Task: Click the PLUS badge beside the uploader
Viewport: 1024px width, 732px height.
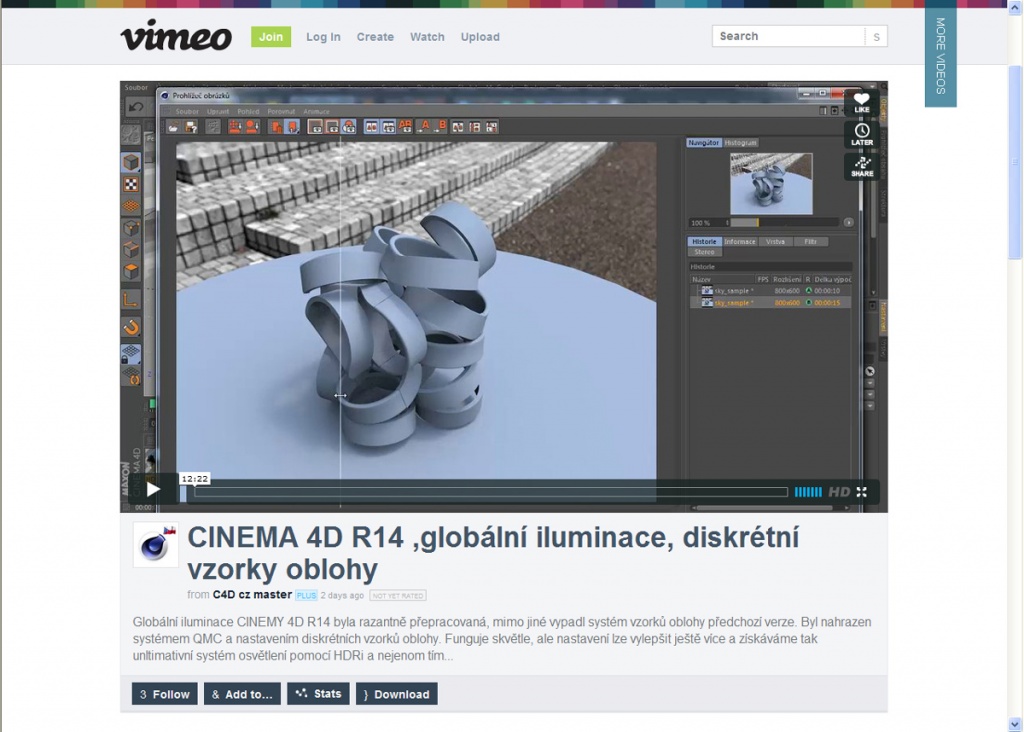Action: (x=306, y=596)
